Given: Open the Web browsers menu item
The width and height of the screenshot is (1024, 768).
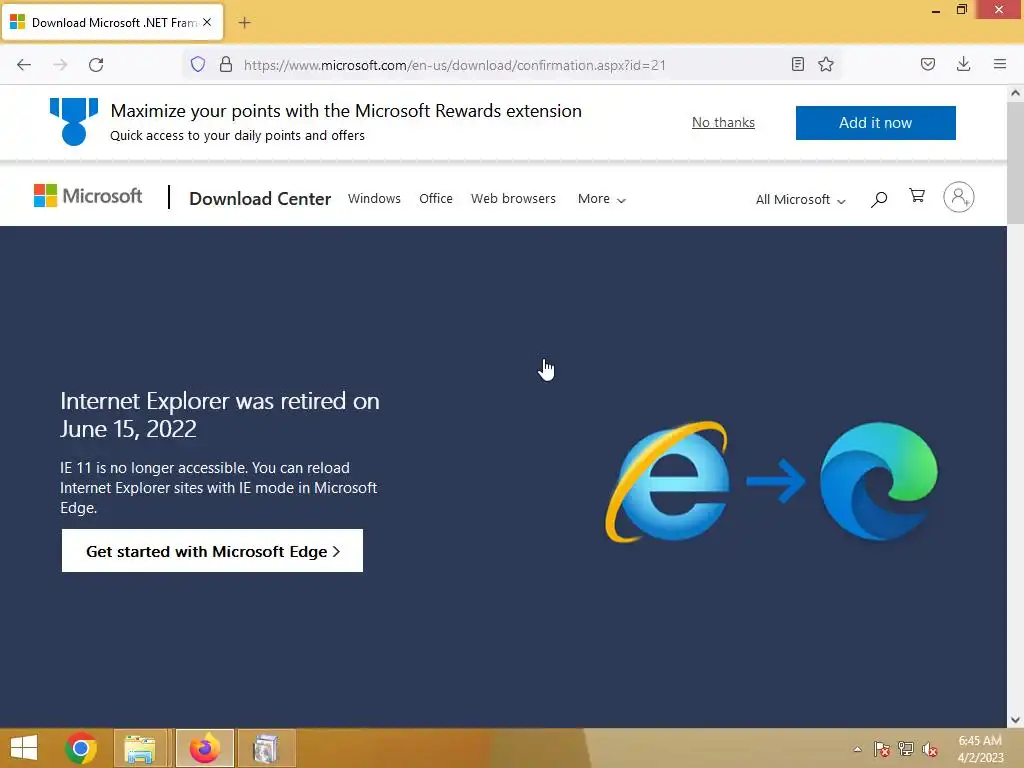Looking at the screenshot, I should pyautogui.click(x=513, y=199).
